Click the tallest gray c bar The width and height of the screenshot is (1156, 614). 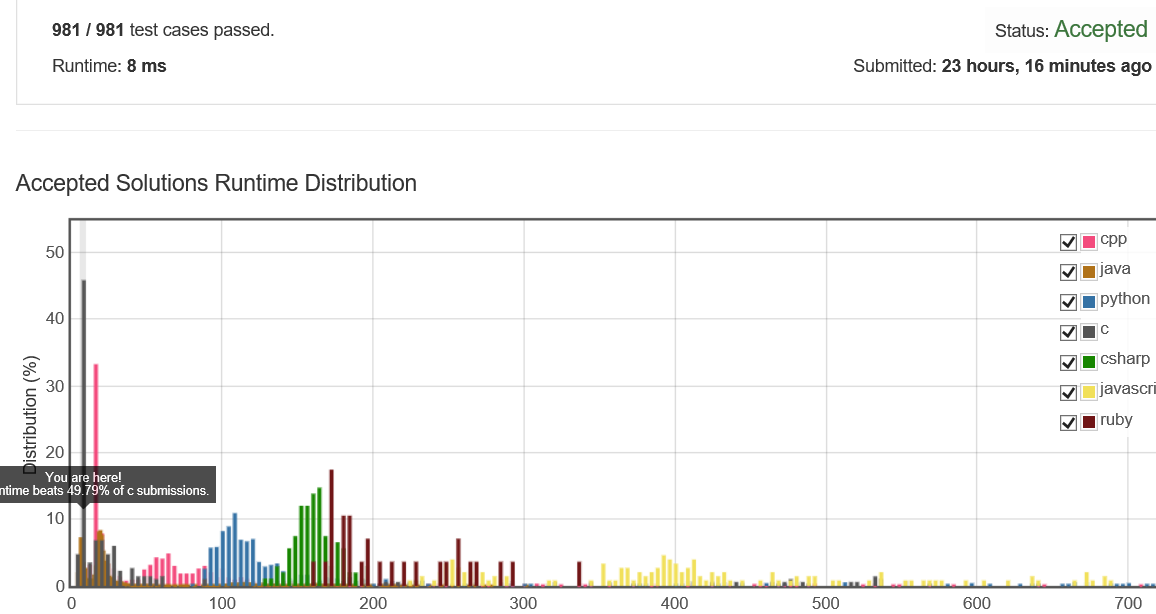(84, 430)
